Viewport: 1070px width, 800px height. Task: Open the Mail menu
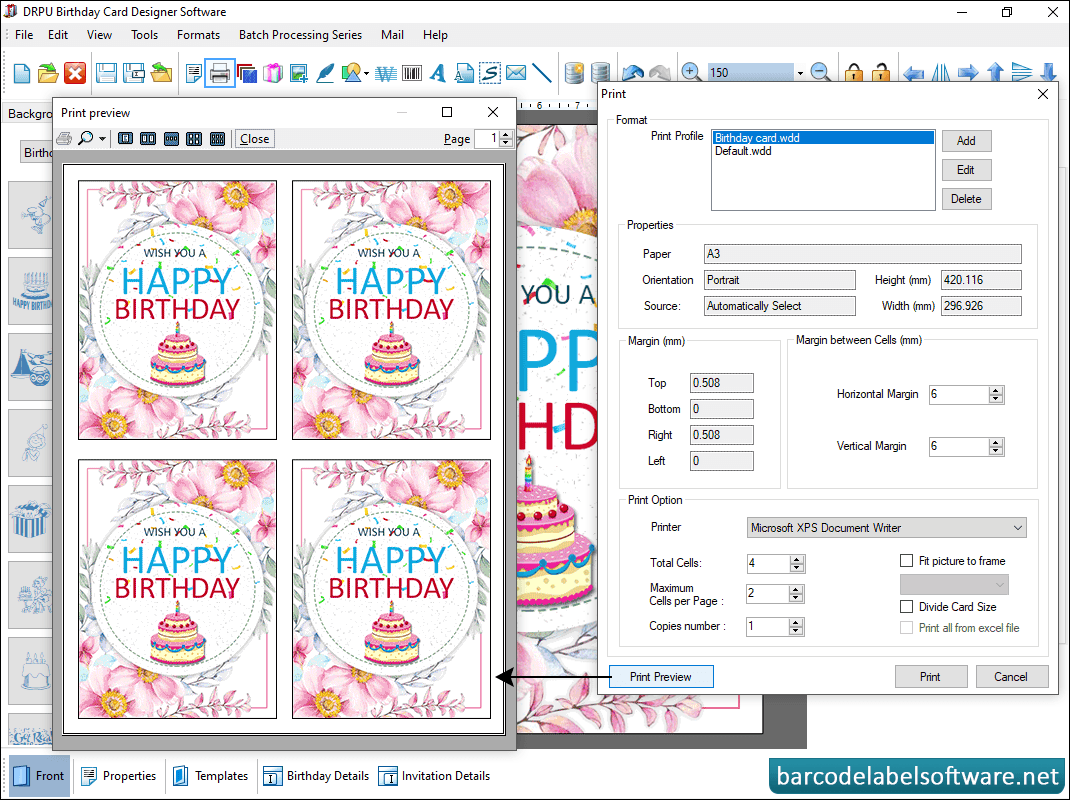[x=392, y=35]
